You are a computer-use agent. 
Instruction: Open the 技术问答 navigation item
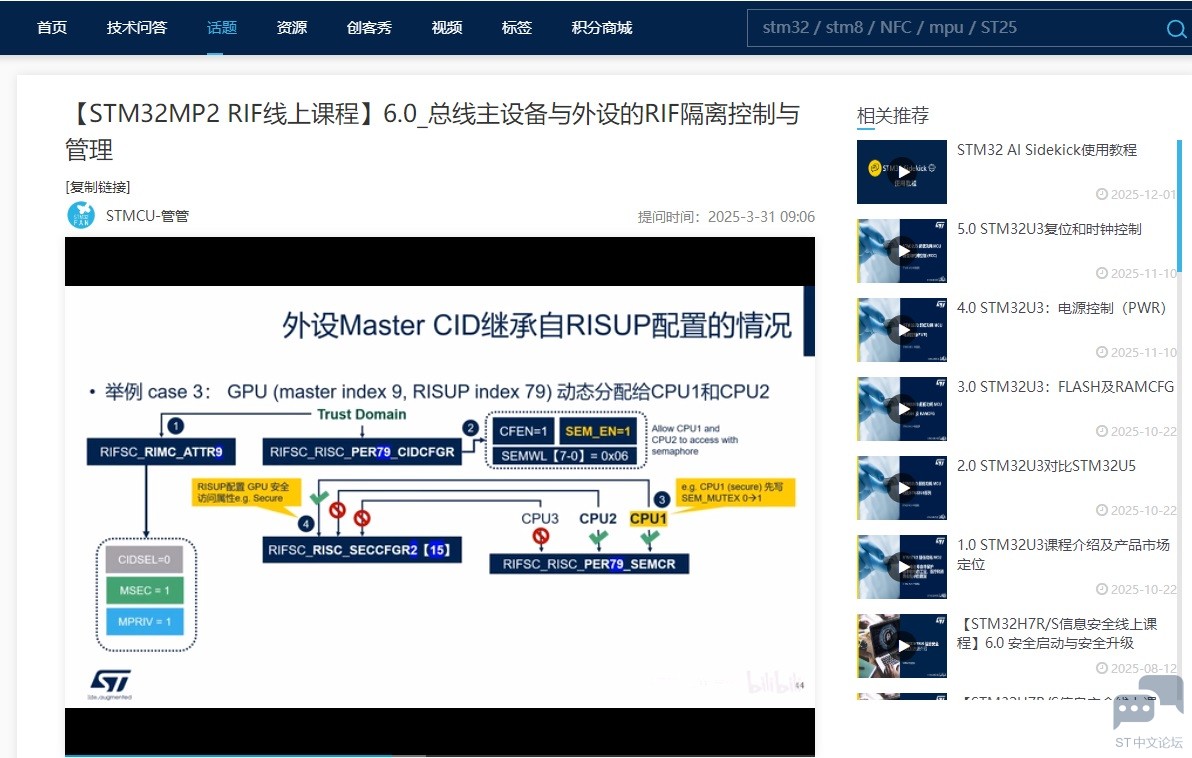(x=137, y=28)
